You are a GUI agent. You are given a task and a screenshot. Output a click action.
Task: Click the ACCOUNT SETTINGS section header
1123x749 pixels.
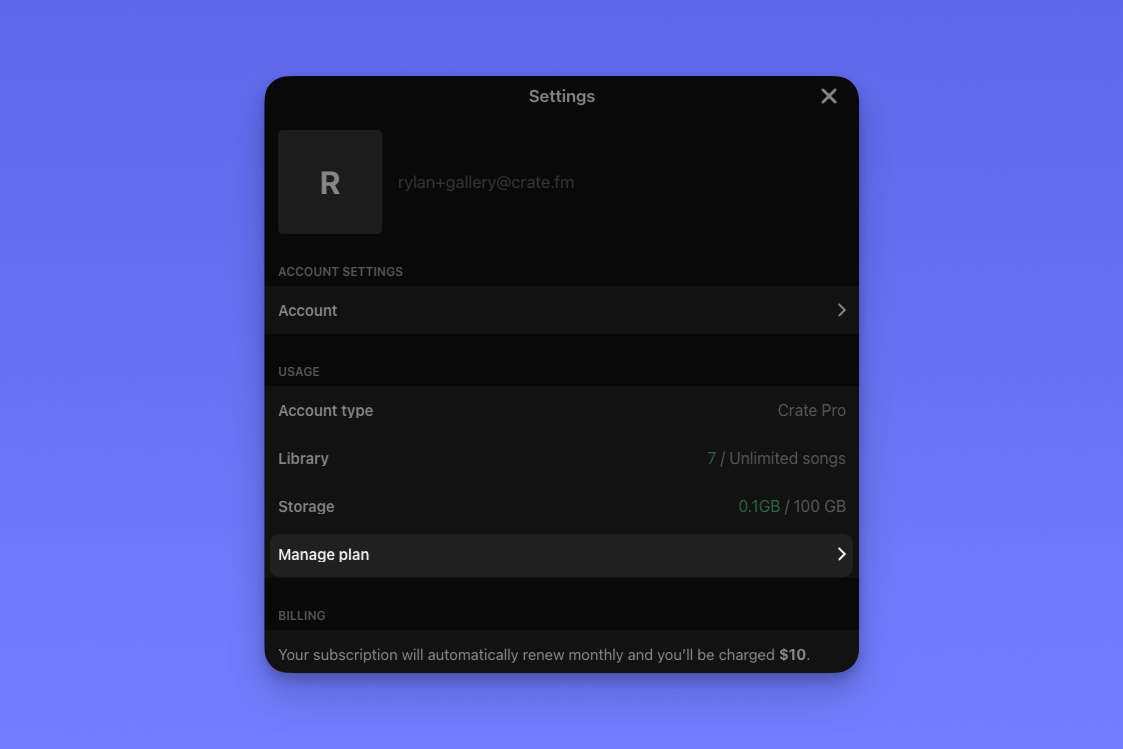pyautogui.click(x=340, y=272)
